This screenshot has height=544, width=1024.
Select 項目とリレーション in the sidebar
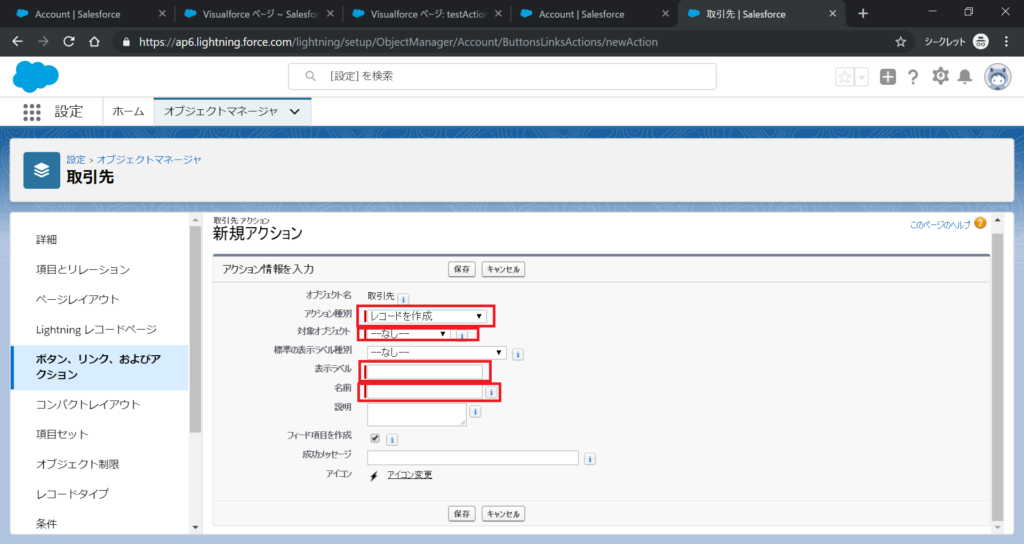pos(83,270)
